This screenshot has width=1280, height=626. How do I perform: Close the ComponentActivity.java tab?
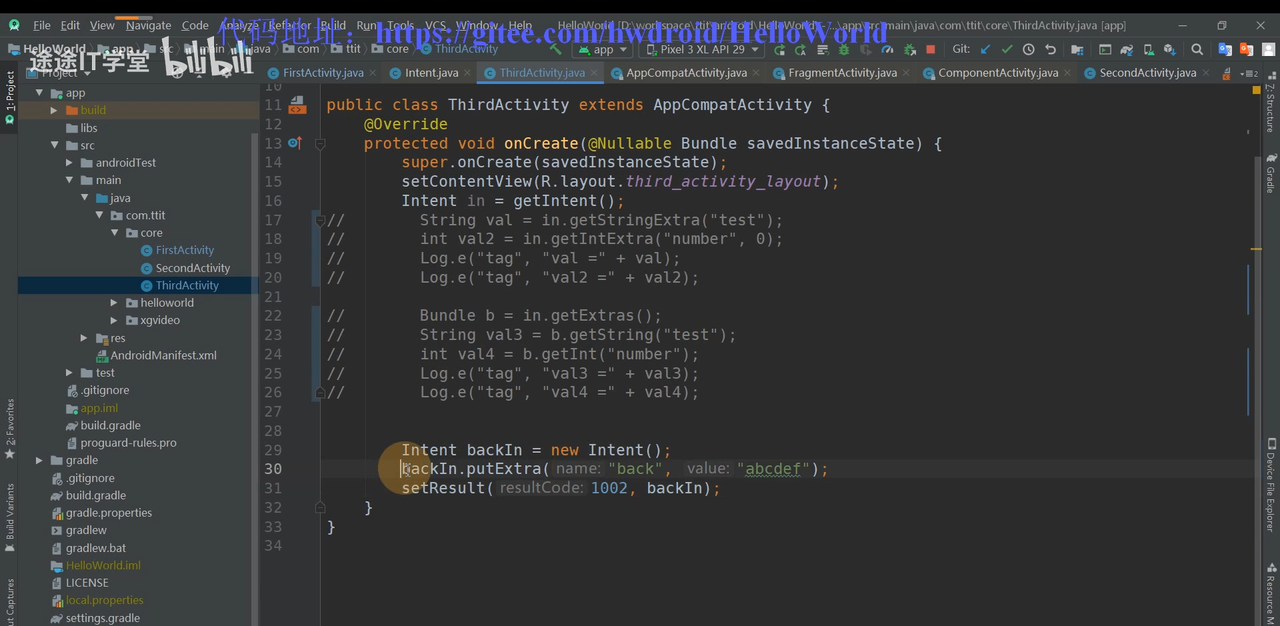1067,73
